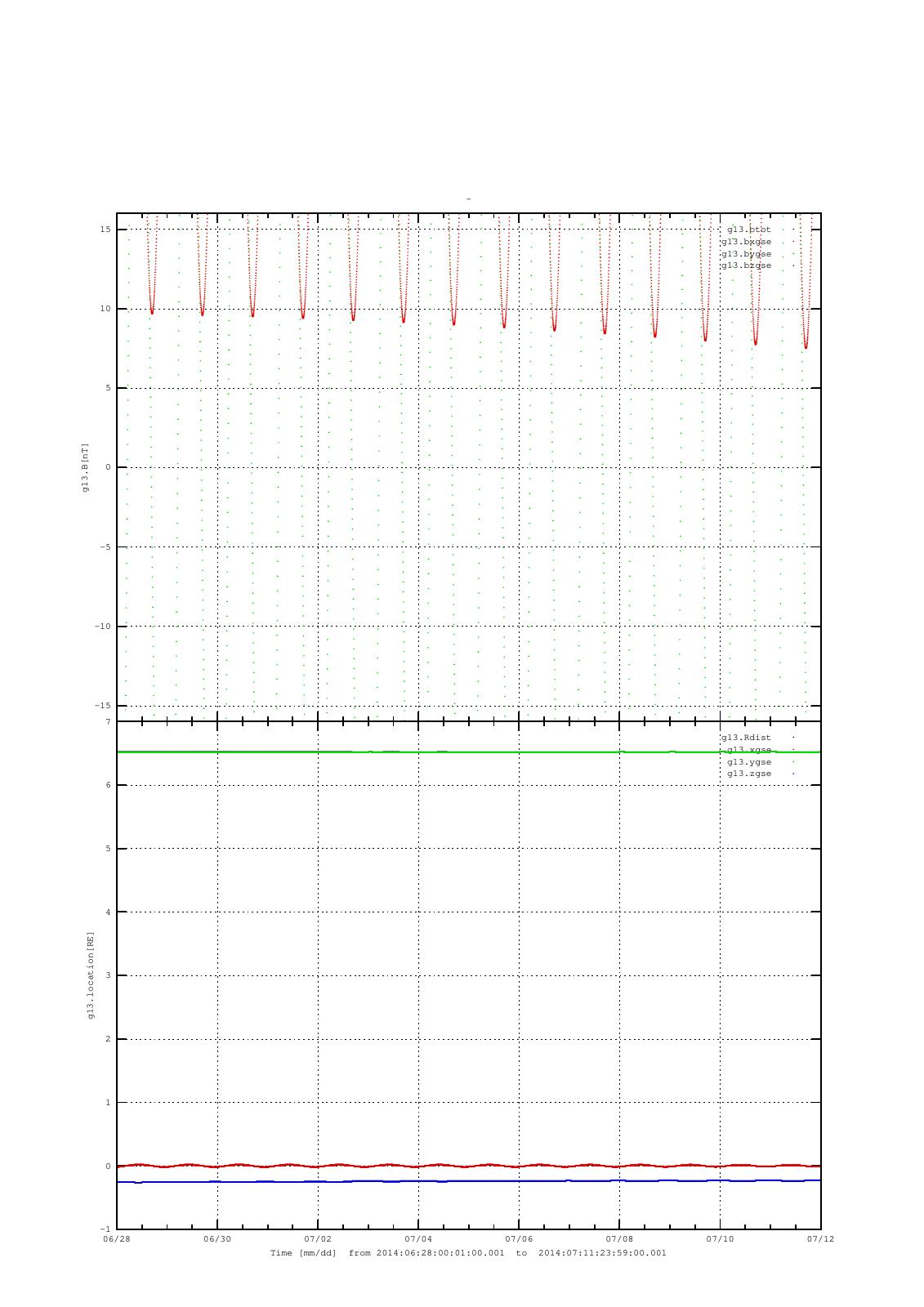This screenshot has width=924, height=1307.
Task: Click the 3 tick on the RE axis
Action: 108,976
